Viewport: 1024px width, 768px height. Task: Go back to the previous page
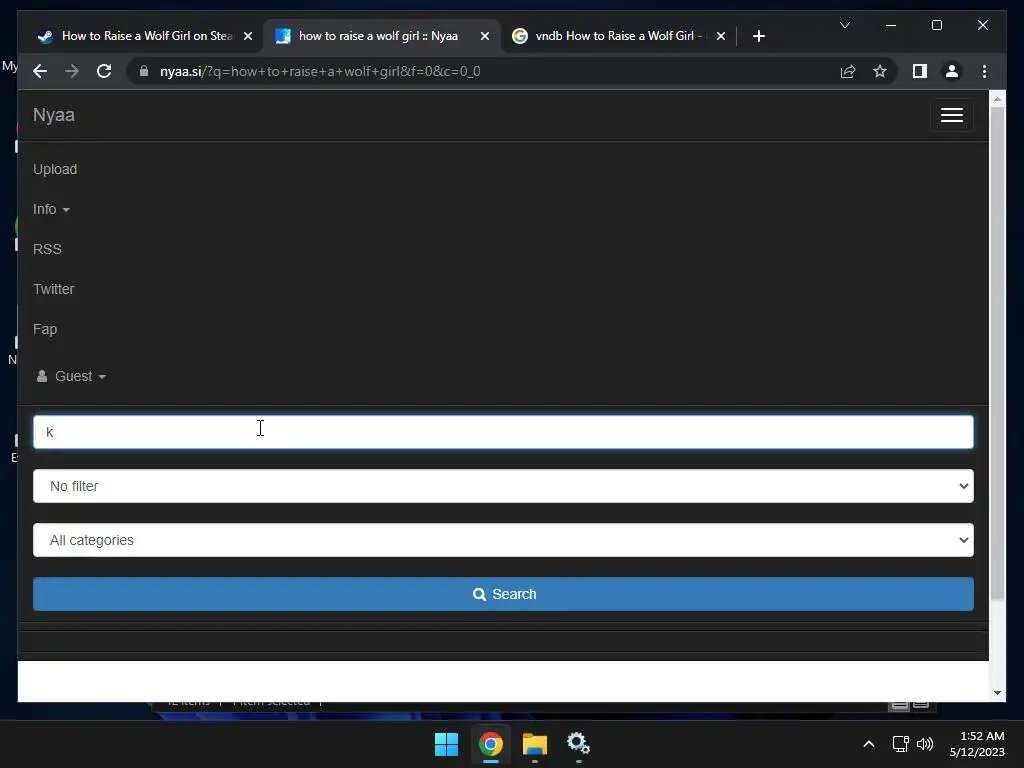(x=40, y=71)
